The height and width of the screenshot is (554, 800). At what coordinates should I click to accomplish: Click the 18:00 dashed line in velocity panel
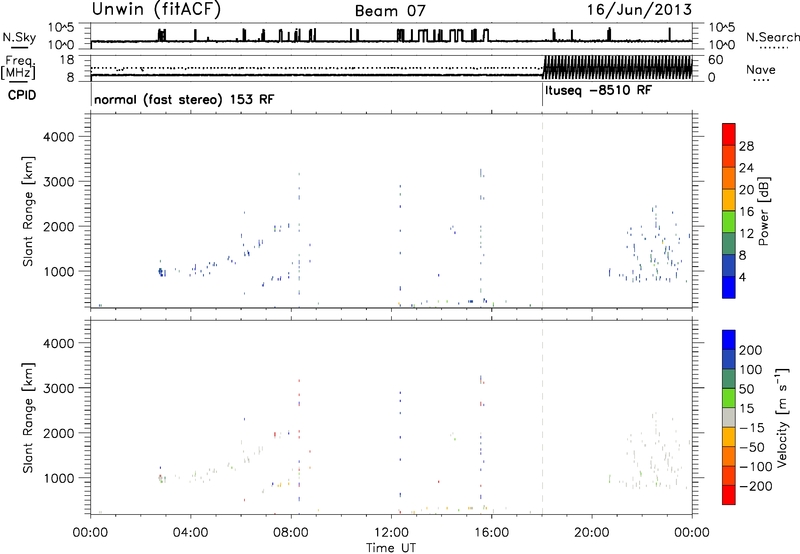(x=542, y=417)
